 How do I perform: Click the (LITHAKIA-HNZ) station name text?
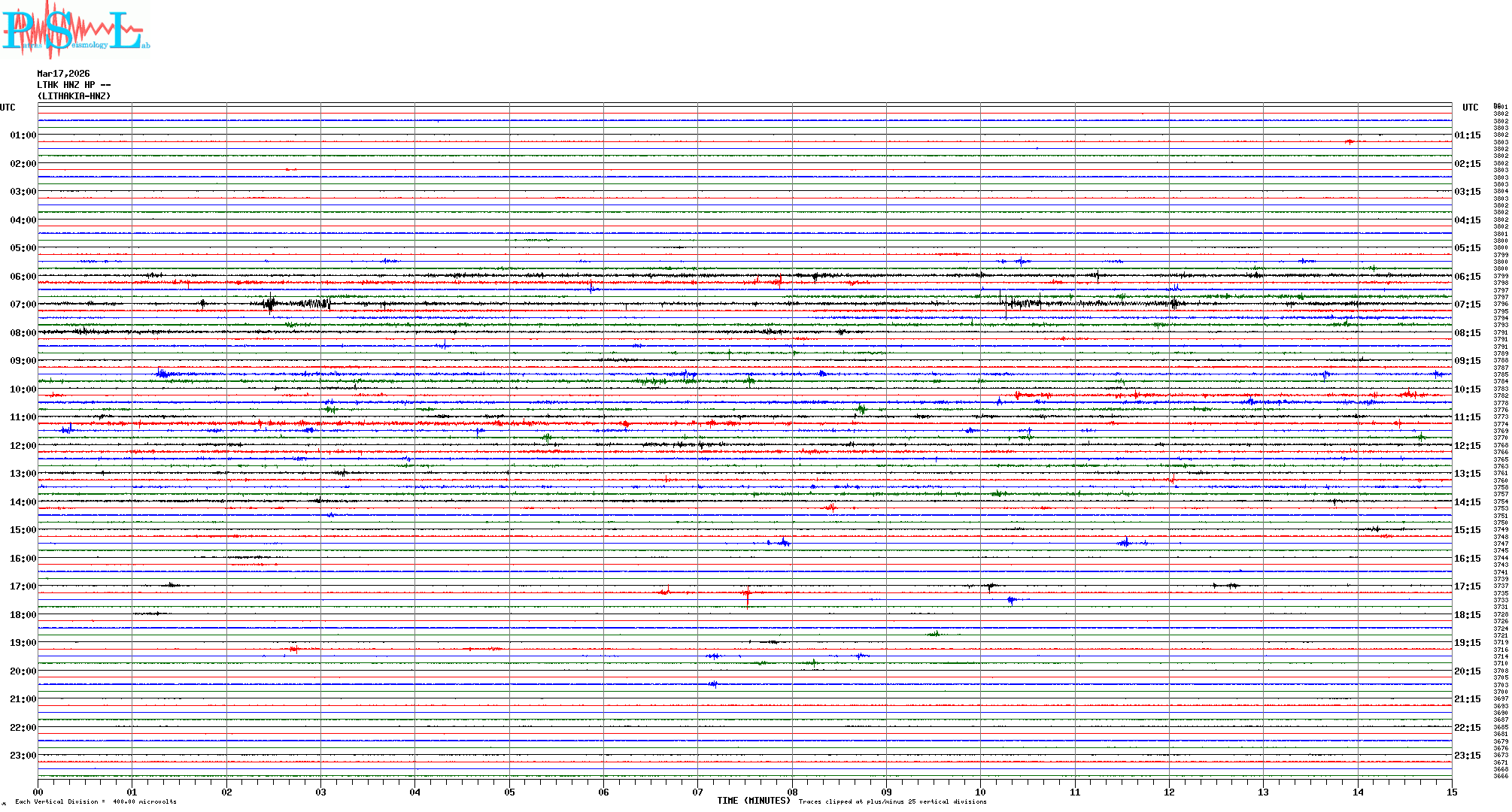[74, 96]
